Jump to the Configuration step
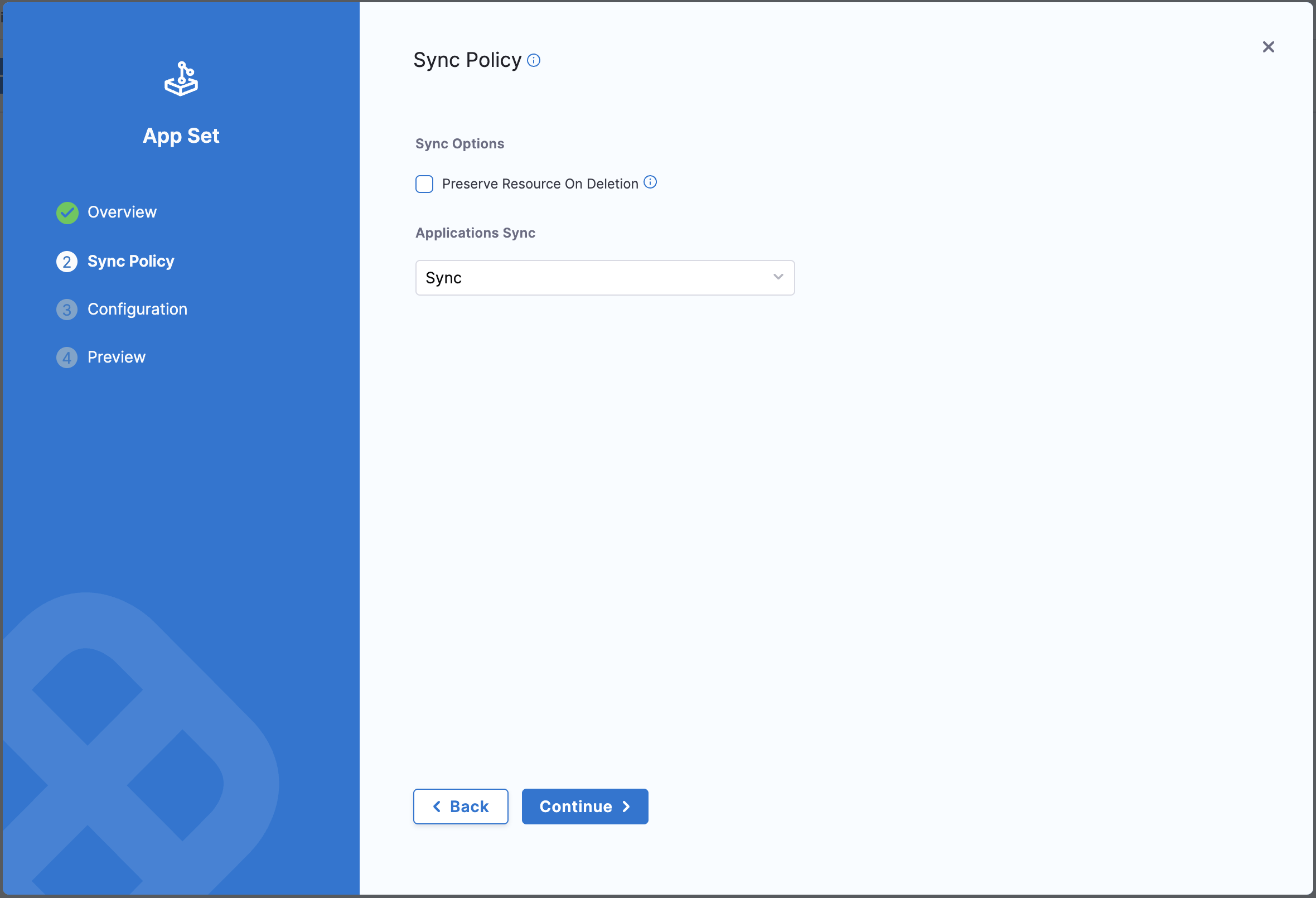This screenshot has height=898, width=1316. pyautogui.click(x=137, y=310)
